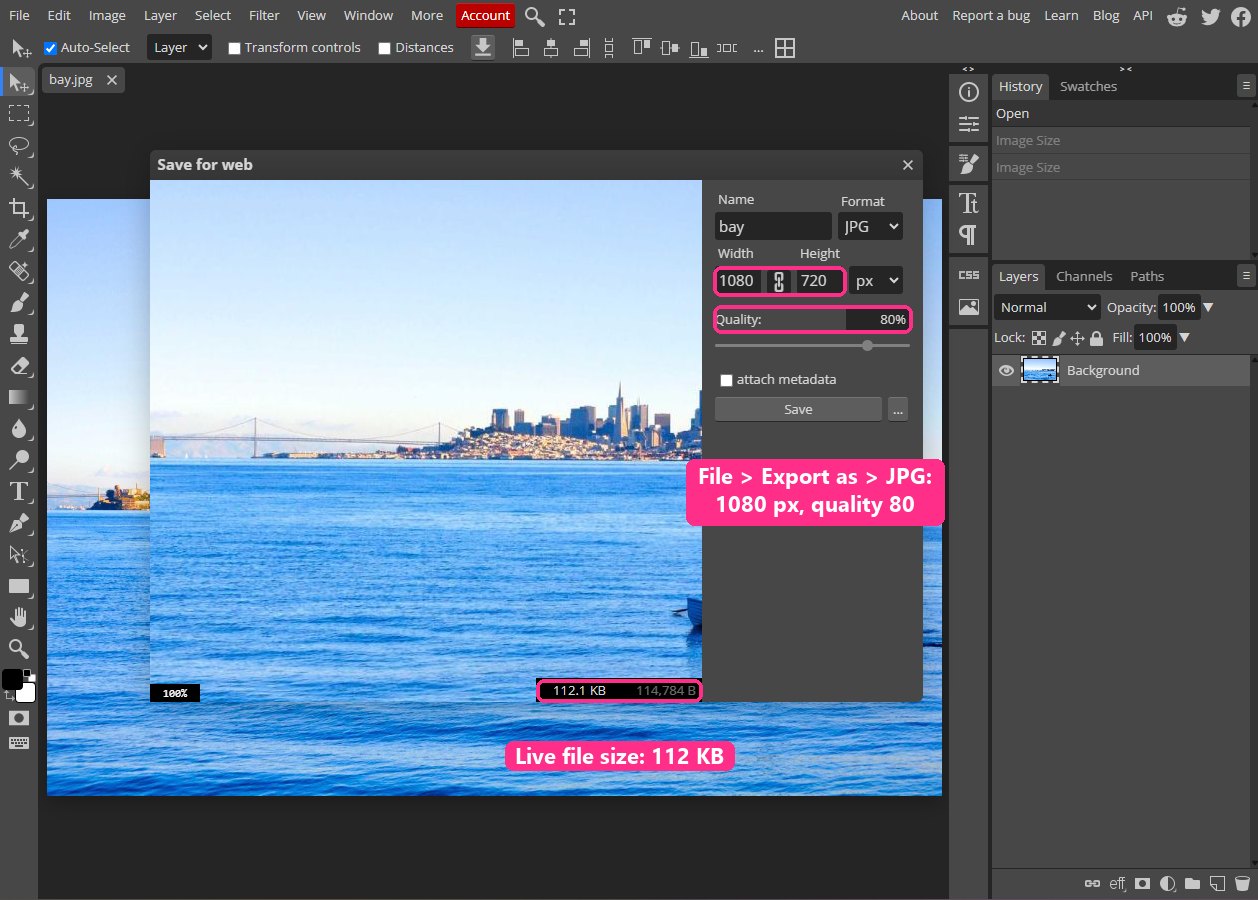Click the download icon in options bar

(x=483, y=48)
